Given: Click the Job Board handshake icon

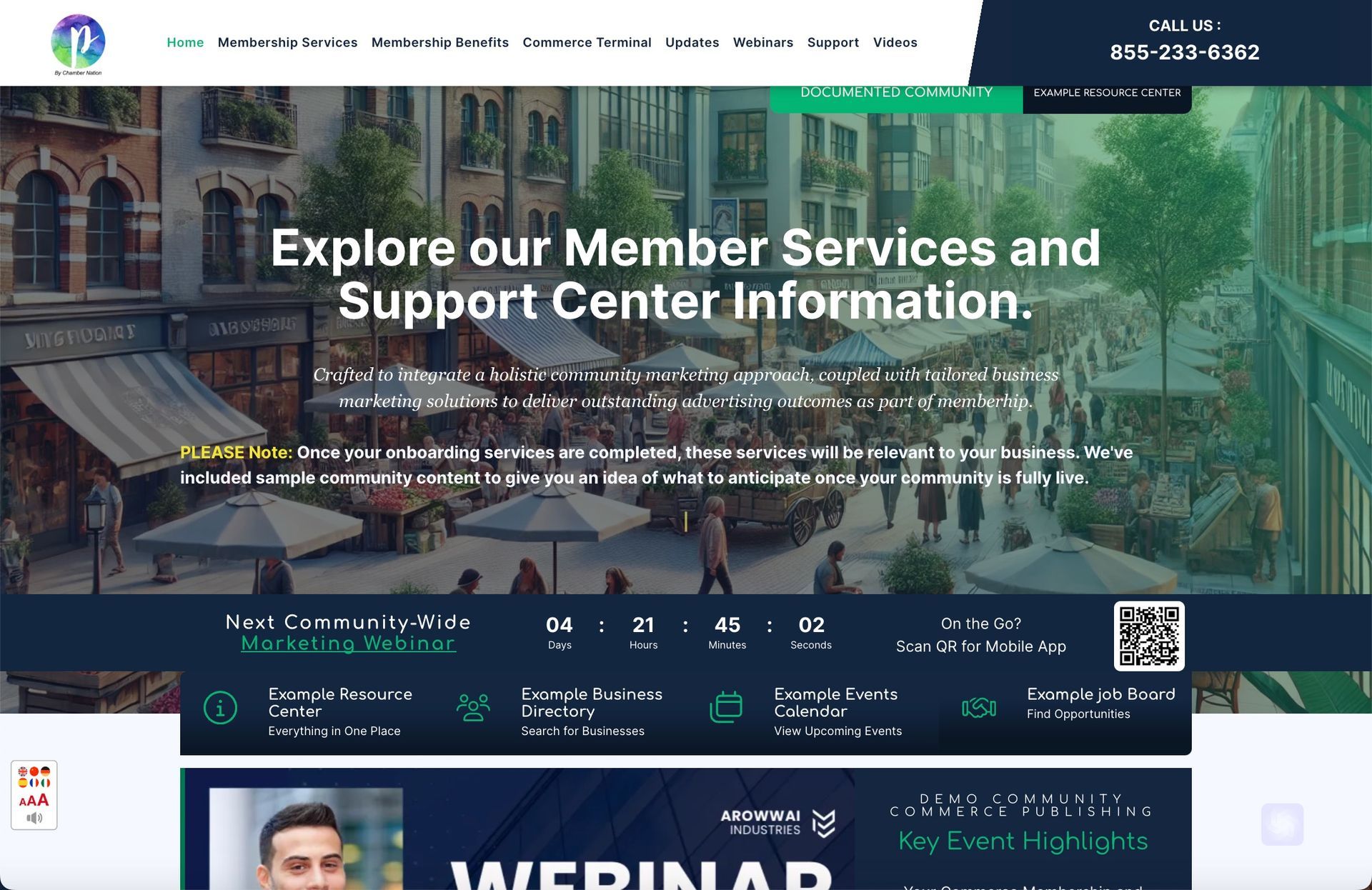Looking at the screenshot, I should click(x=977, y=707).
